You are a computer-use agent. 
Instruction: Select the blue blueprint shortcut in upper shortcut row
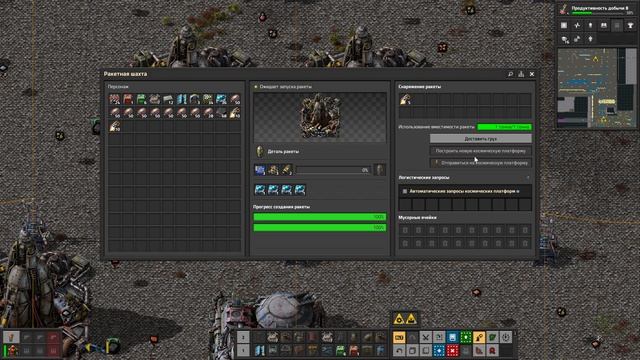tap(452, 337)
